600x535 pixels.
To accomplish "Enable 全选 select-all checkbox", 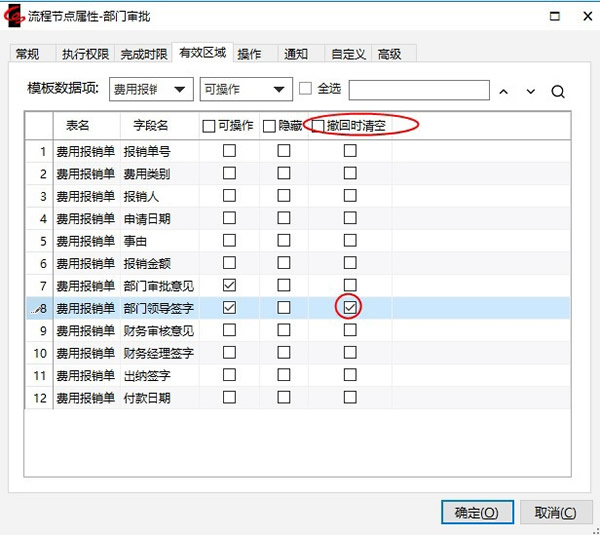I will tap(306, 89).
